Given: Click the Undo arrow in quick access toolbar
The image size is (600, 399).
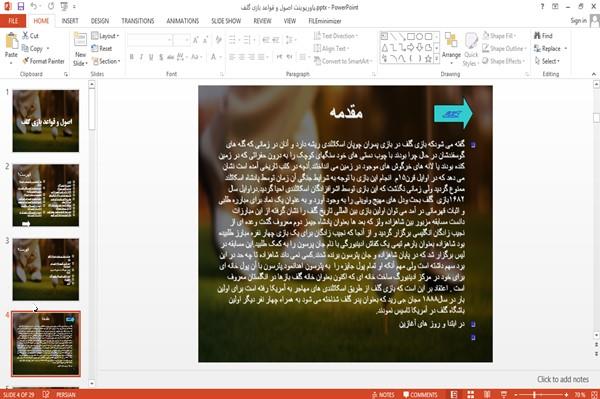Looking at the screenshot, I should tap(34, 6).
